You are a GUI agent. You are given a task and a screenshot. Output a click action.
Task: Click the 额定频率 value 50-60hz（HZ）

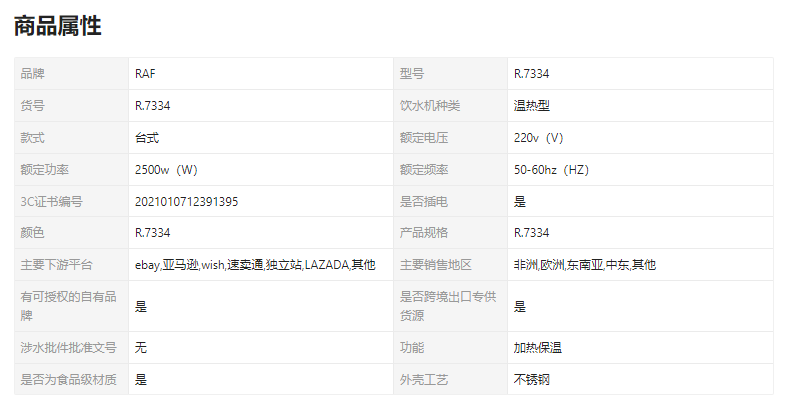click(552, 169)
